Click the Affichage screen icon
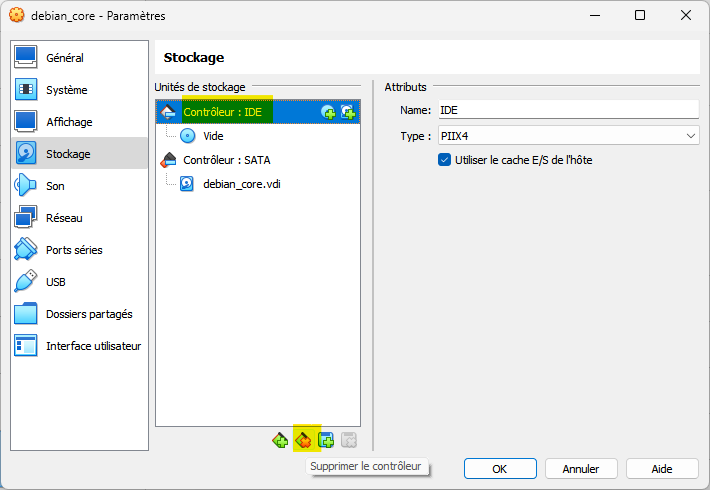Viewport: 710px width, 490px height. (x=26, y=121)
